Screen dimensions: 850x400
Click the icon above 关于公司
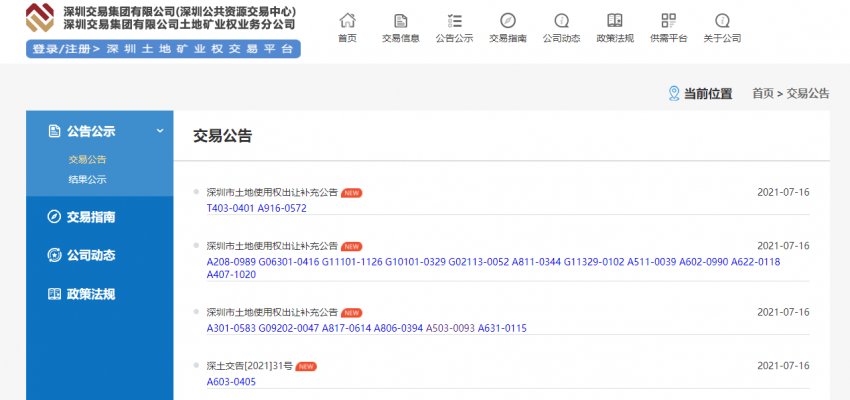pos(722,21)
